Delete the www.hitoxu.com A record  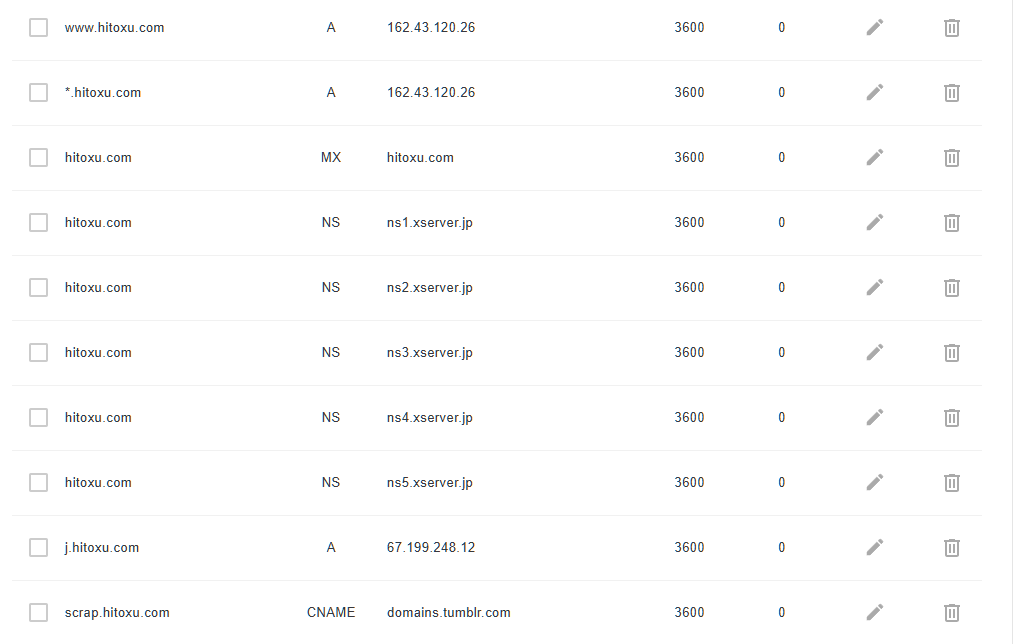tap(952, 28)
